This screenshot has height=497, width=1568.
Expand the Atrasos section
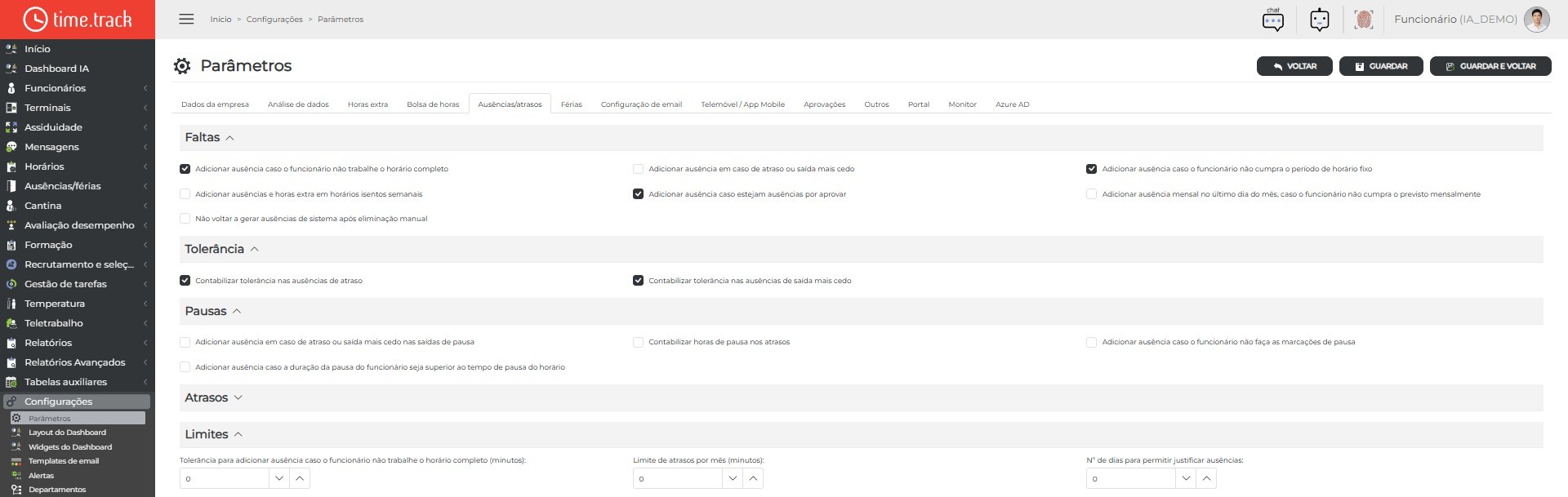[x=238, y=397]
